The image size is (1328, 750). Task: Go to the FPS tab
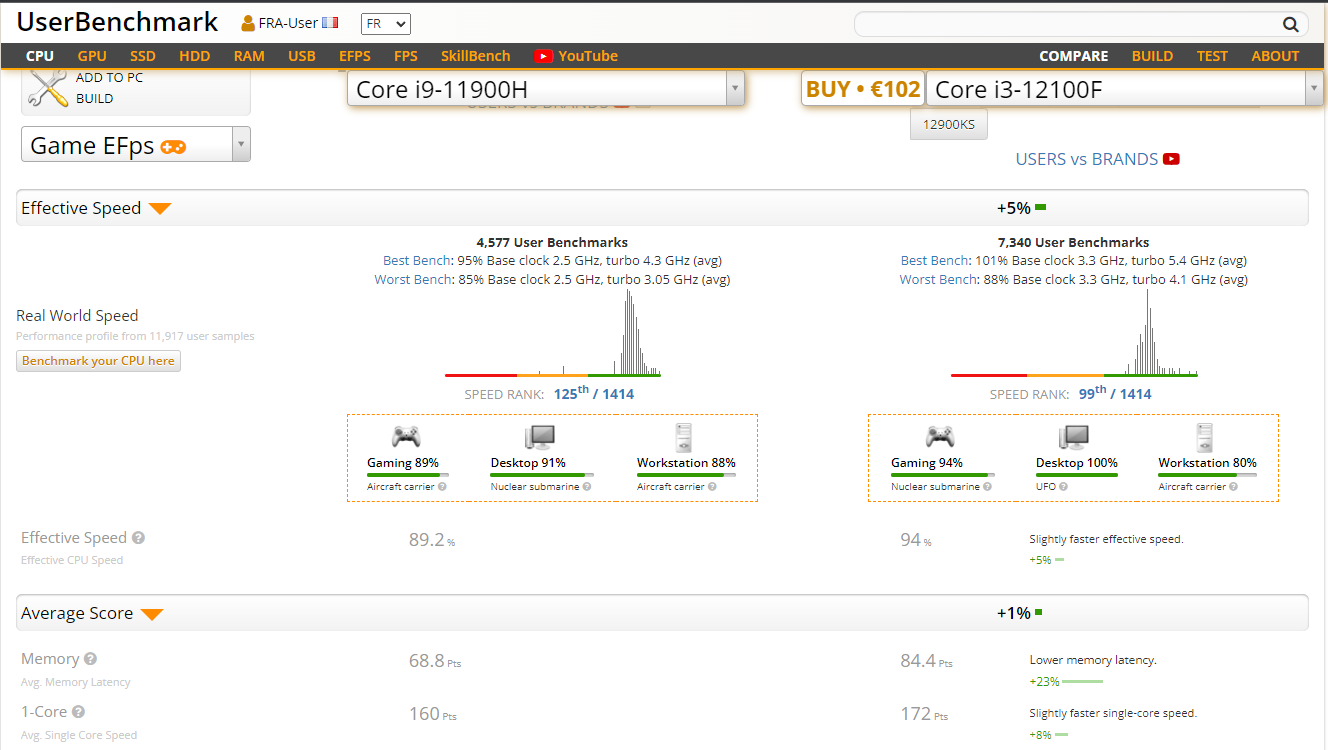click(406, 56)
